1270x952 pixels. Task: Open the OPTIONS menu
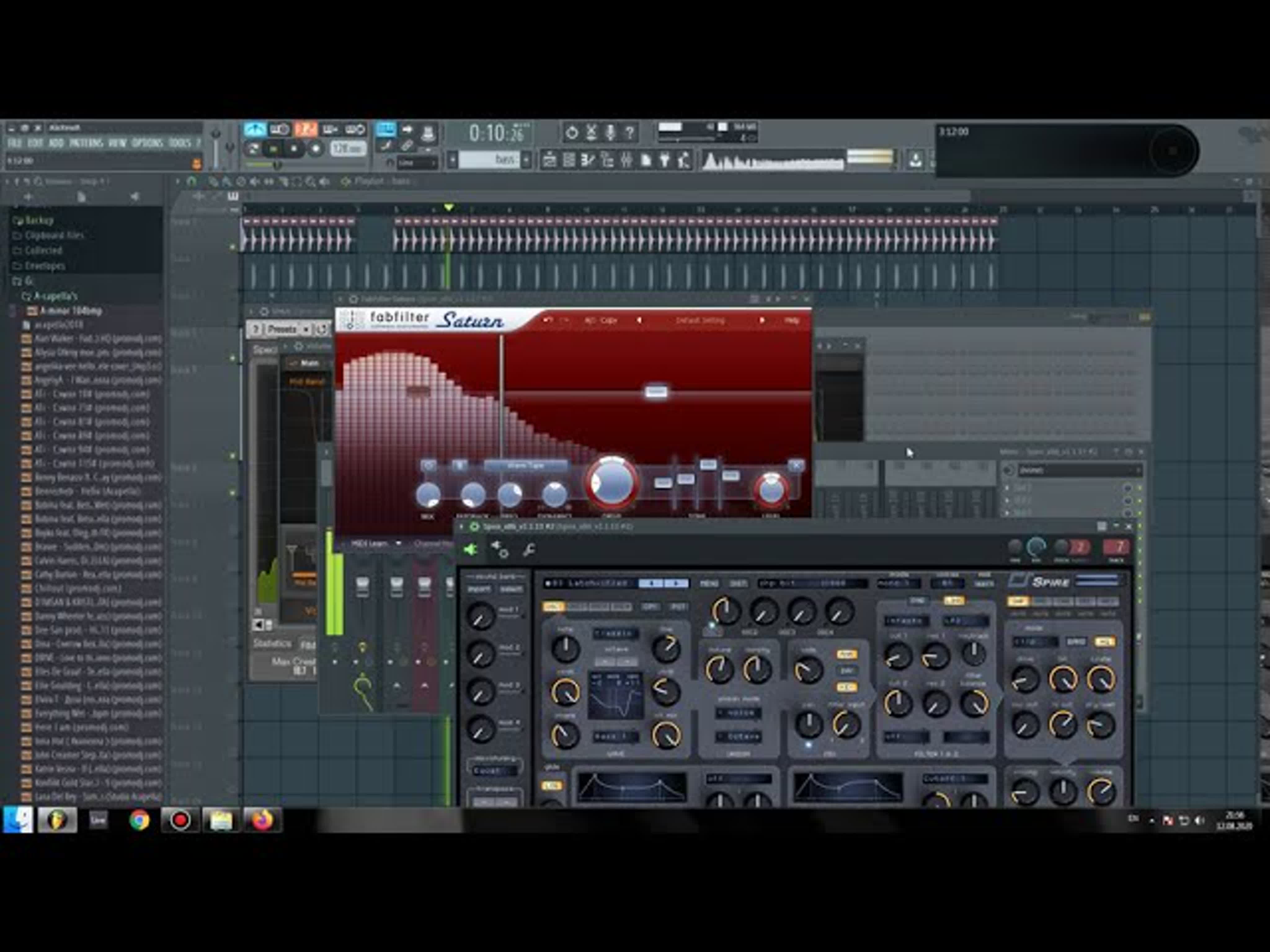147,143
